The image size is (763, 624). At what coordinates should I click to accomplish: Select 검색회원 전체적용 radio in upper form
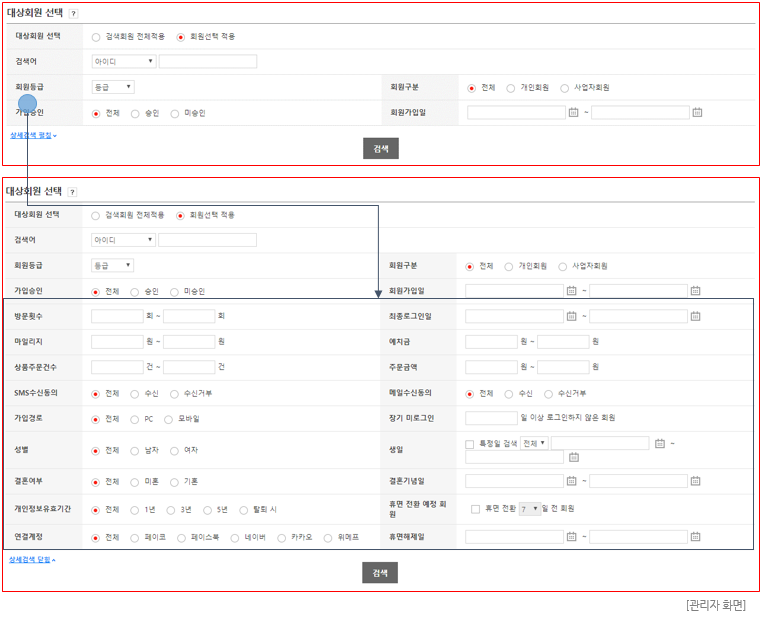click(96, 37)
